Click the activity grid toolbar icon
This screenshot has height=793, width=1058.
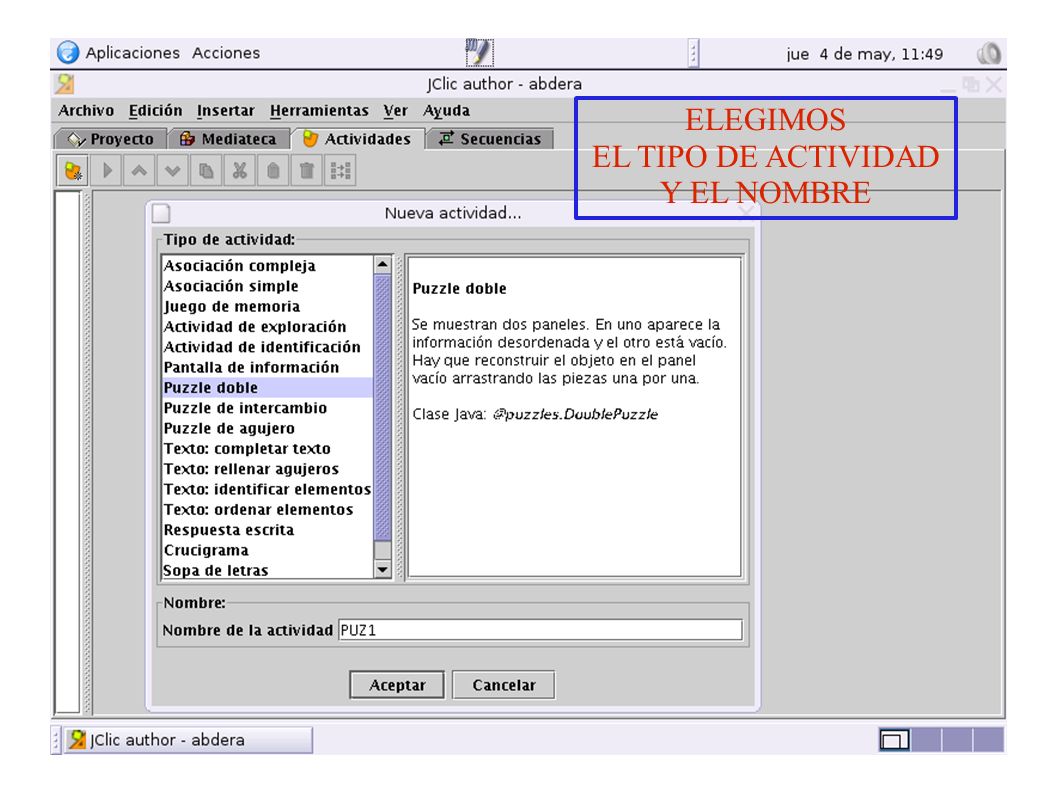click(340, 171)
